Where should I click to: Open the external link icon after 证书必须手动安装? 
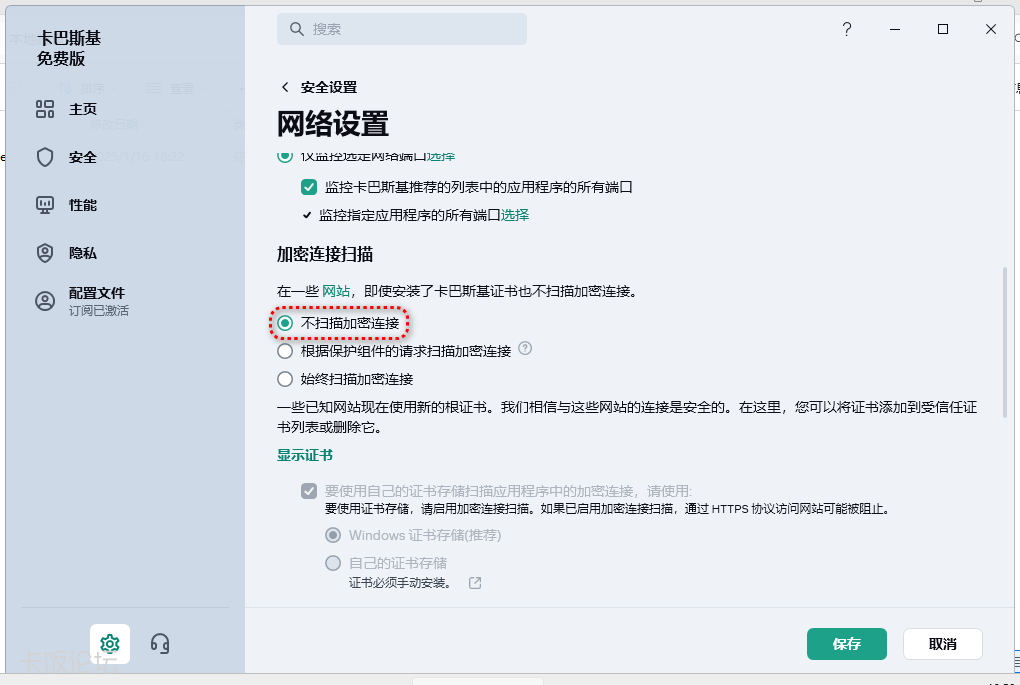point(476,583)
